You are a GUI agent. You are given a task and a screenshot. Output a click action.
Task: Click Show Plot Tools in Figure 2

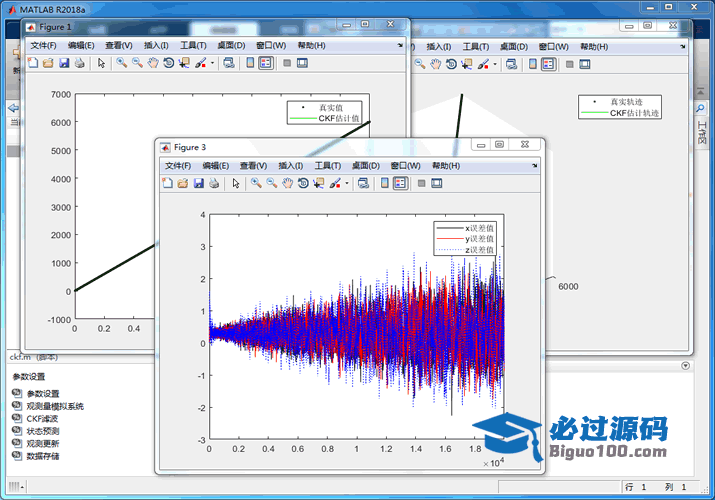tap(585, 64)
